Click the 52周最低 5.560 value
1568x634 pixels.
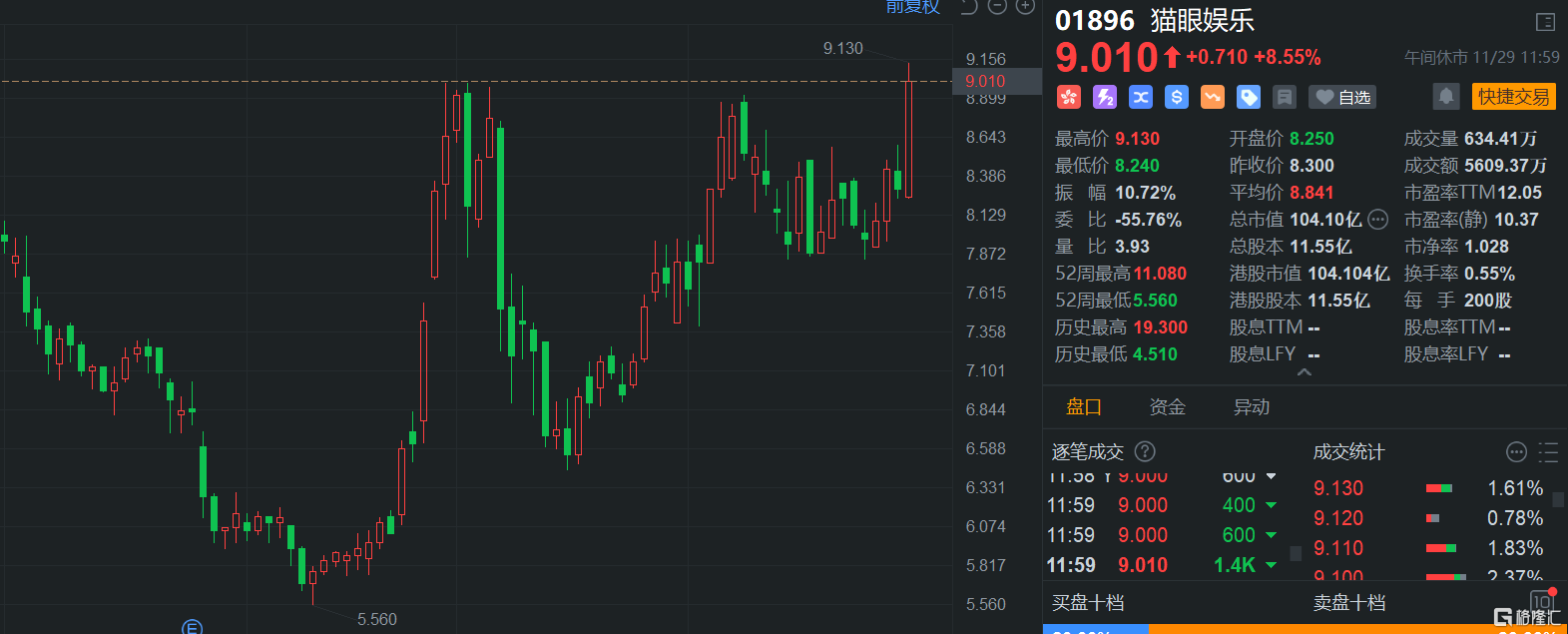point(1156,301)
